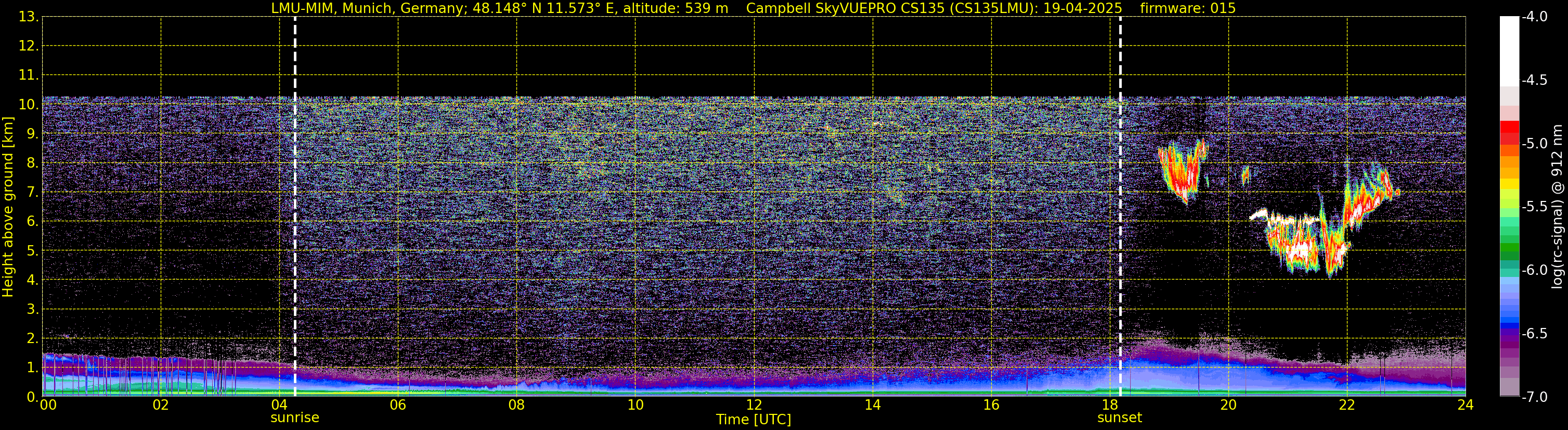1568x430 pixels.
Task: Click the 12 tick label on time axis
Action: [754, 405]
